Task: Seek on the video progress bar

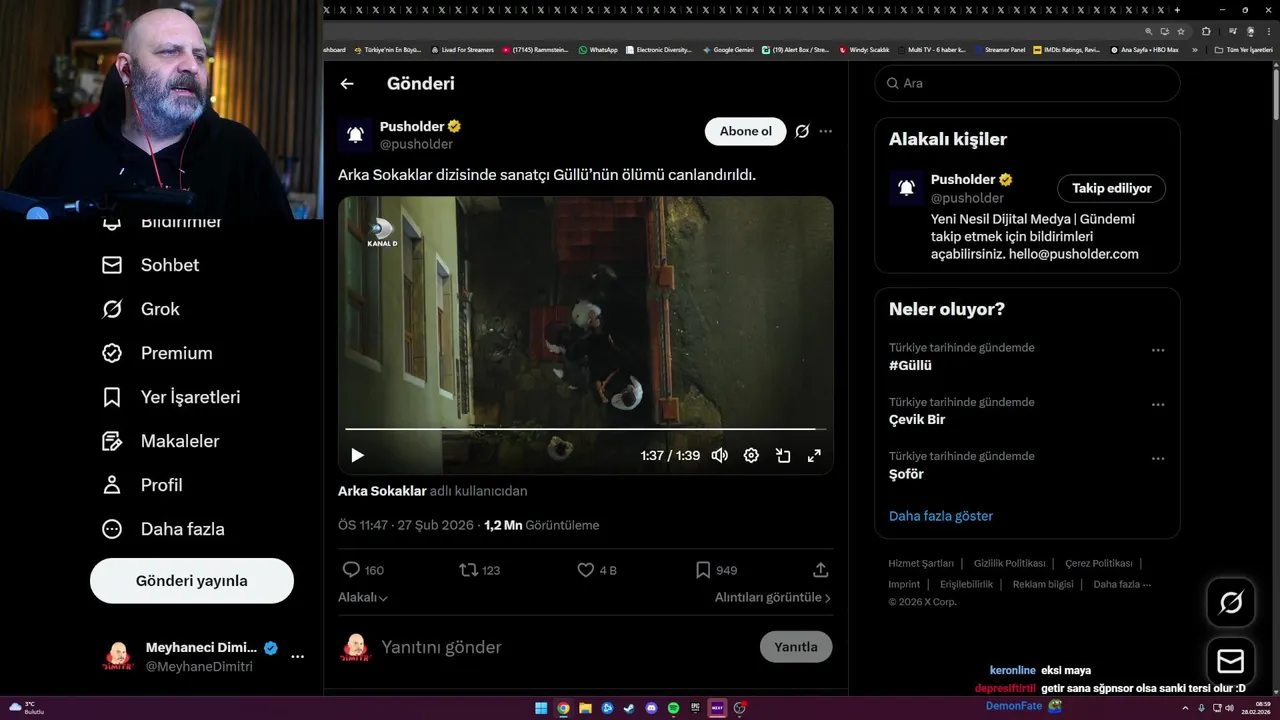Action: pyautogui.click(x=586, y=429)
